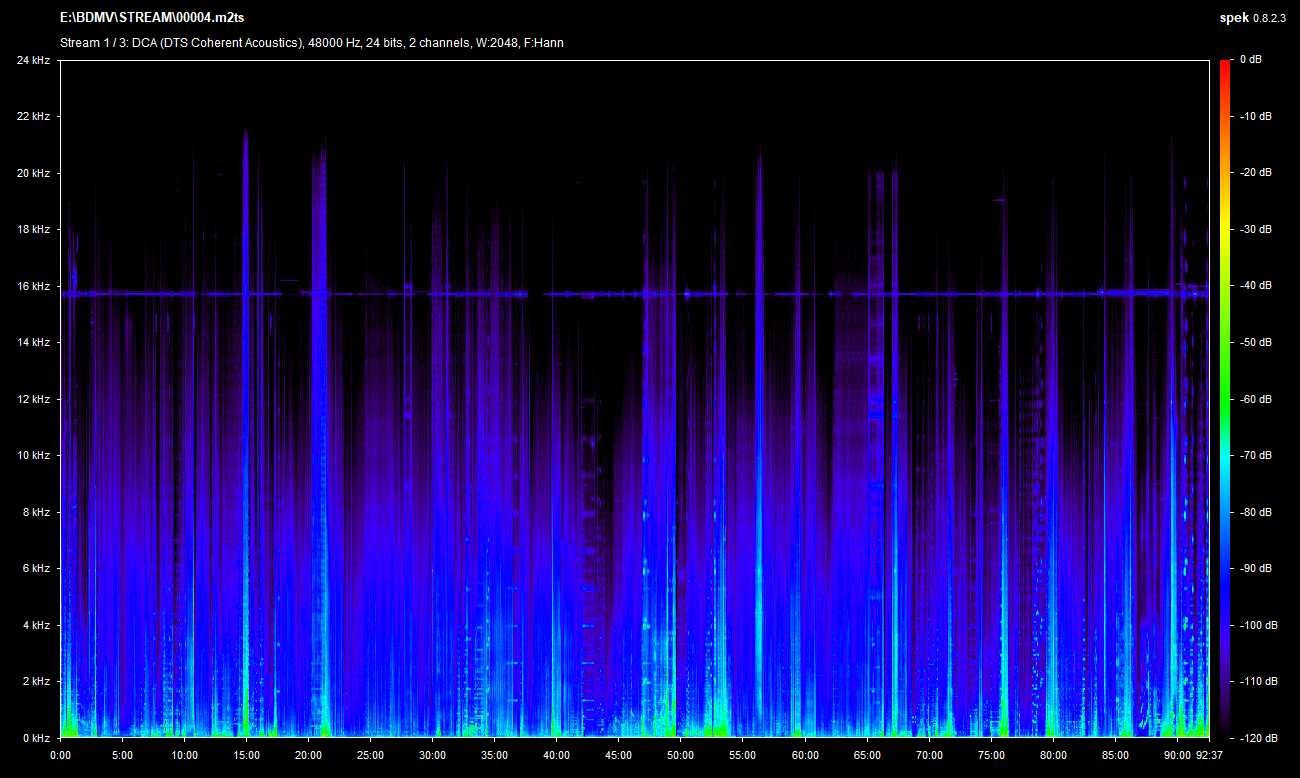Image resolution: width=1300 pixels, height=778 pixels.
Task: Click the file path title 00004.m2ts
Action: [x=152, y=18]
